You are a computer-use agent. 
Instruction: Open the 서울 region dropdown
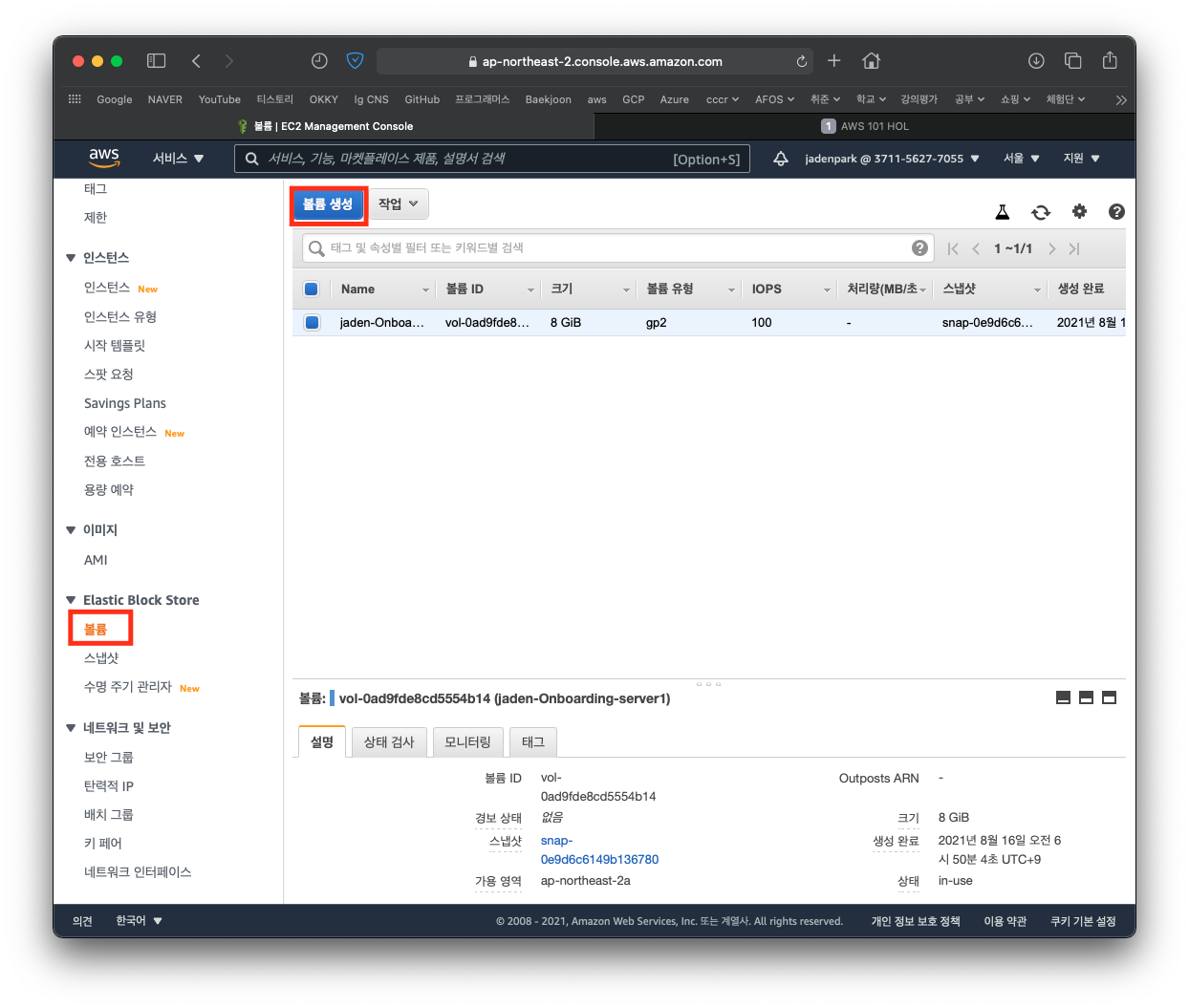pyautogui.click(x=1021, y=159)
